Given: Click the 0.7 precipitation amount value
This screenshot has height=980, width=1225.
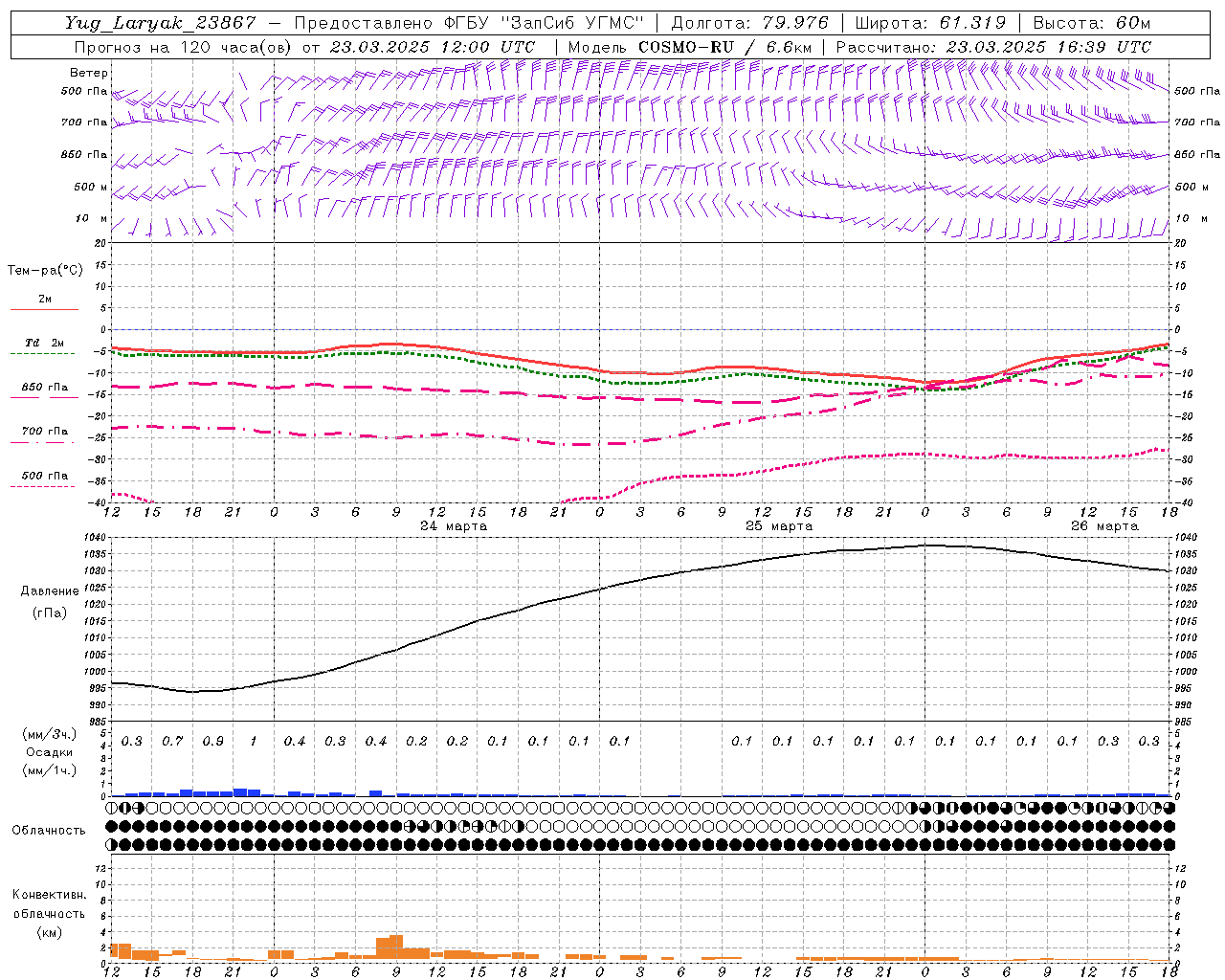Looking at the screenshot, I should 172,742.
